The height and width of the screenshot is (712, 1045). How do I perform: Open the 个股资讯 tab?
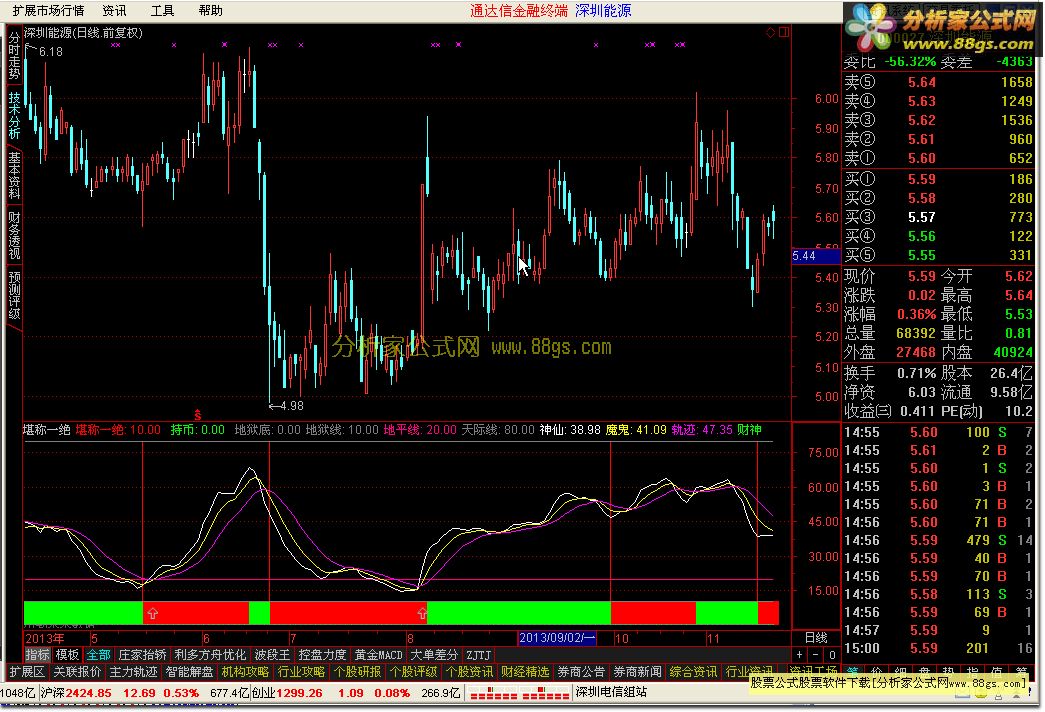(x=469, y=671)
